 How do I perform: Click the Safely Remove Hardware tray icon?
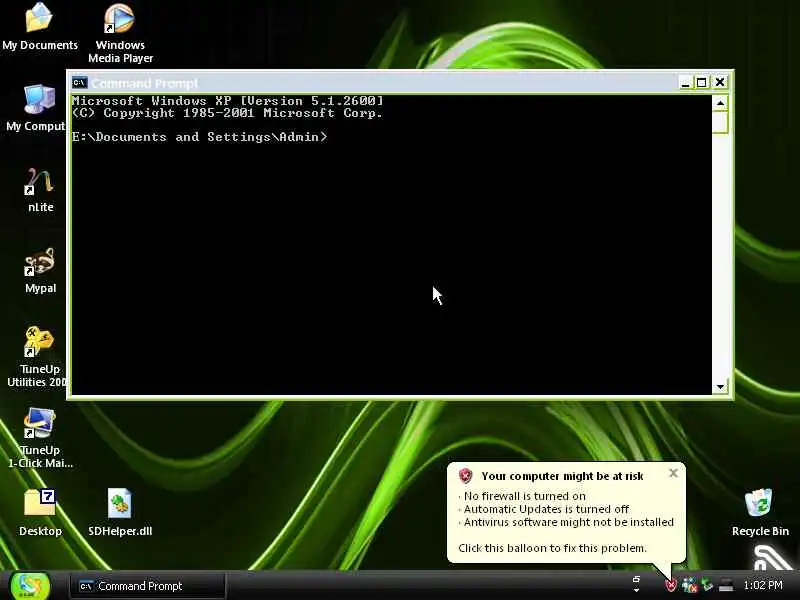726,585
